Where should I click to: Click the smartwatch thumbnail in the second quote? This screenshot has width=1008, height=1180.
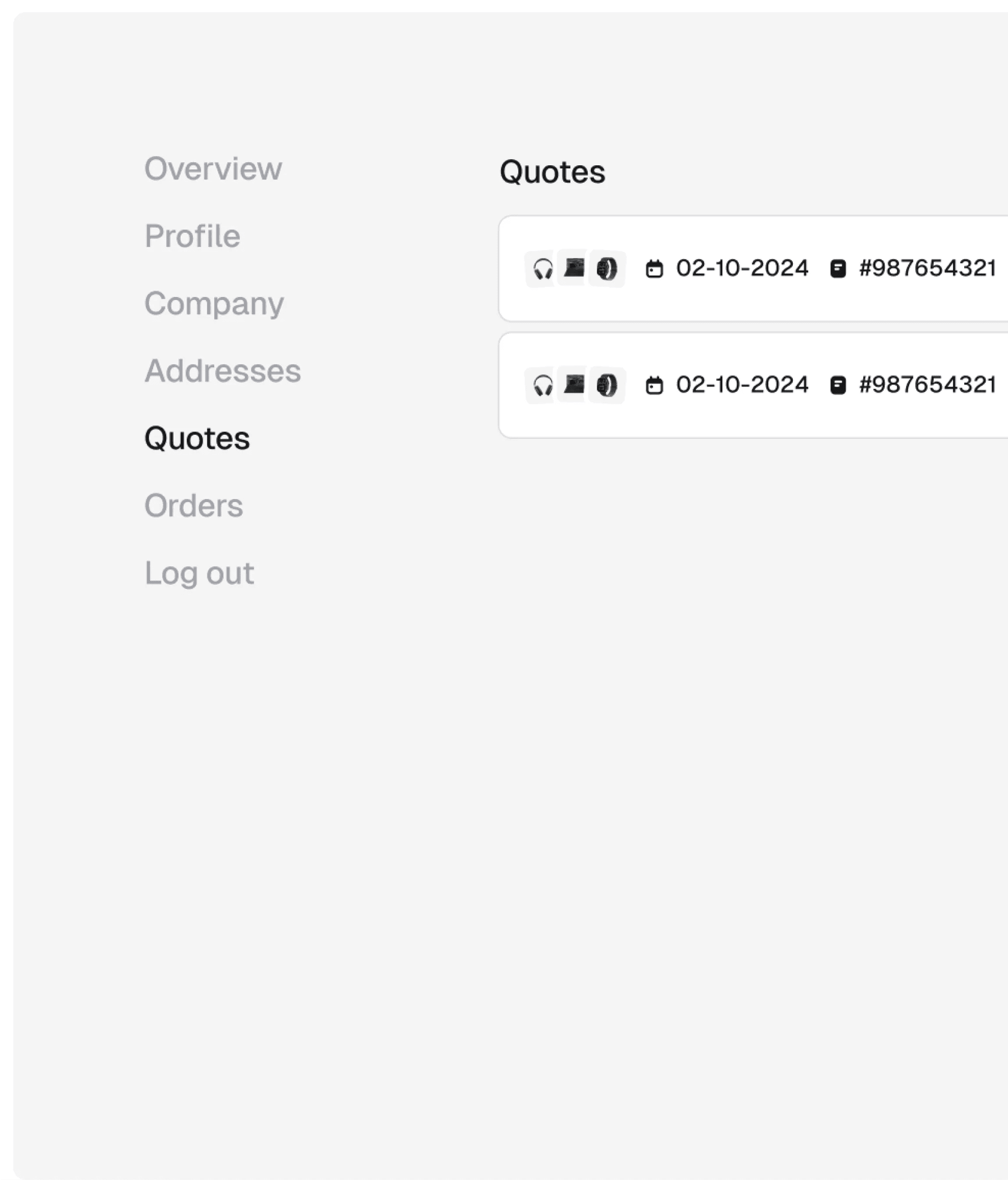tap(607, 385)
